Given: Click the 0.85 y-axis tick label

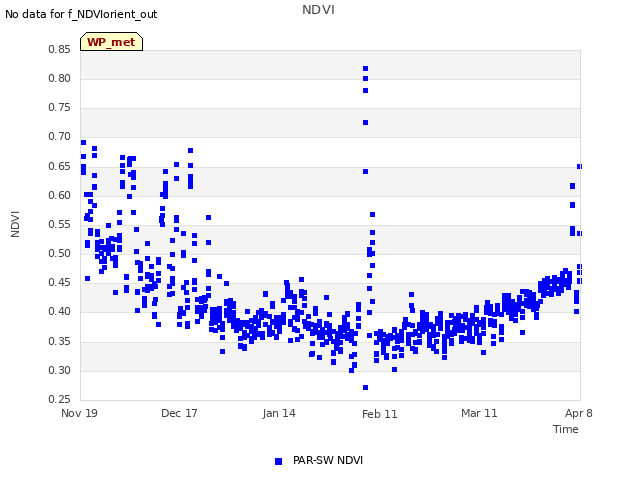Looking at the screenshot, I should [59, 49].
